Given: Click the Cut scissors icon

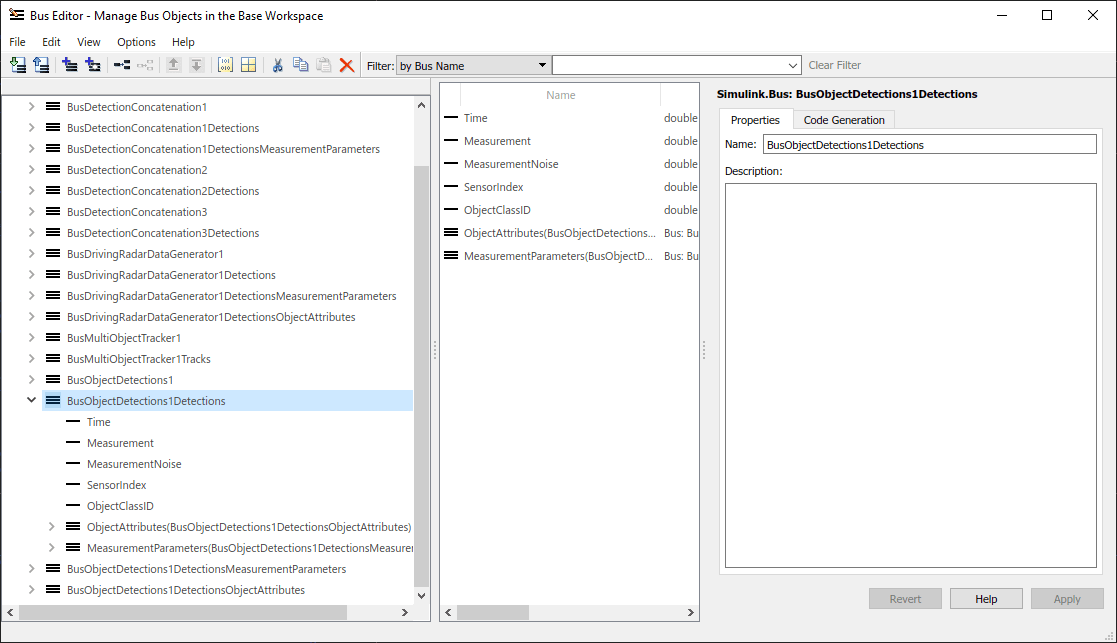Looking at the screenshot, I should click(278, 66).
